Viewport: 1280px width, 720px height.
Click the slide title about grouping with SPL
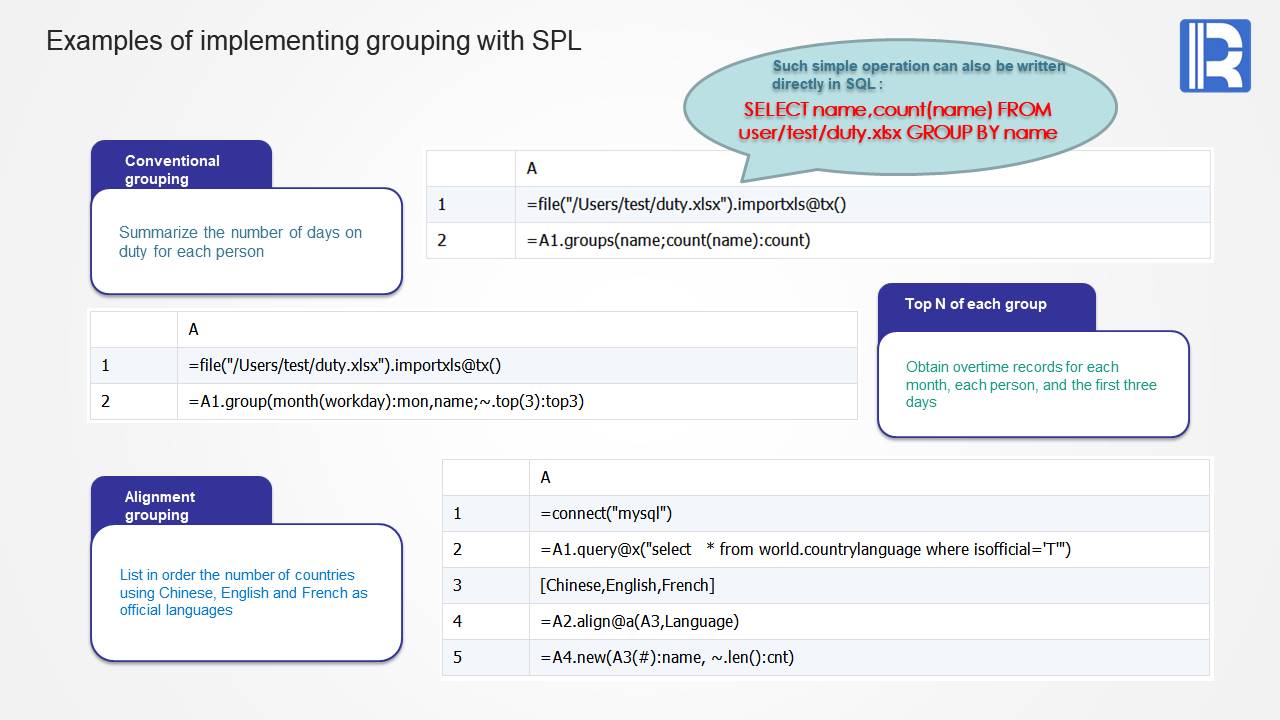pos(313,41)
